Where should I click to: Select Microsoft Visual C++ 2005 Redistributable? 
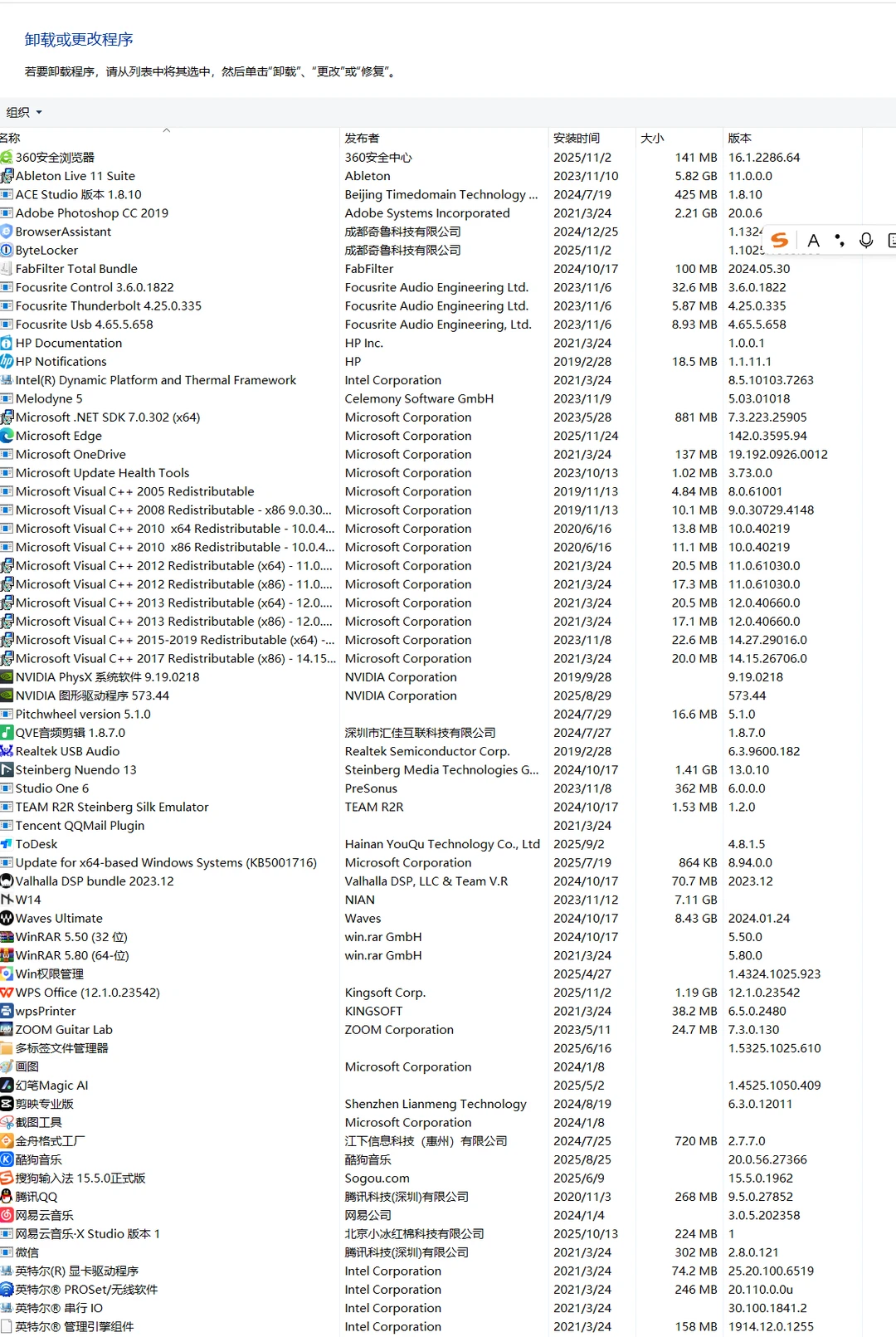431,491
